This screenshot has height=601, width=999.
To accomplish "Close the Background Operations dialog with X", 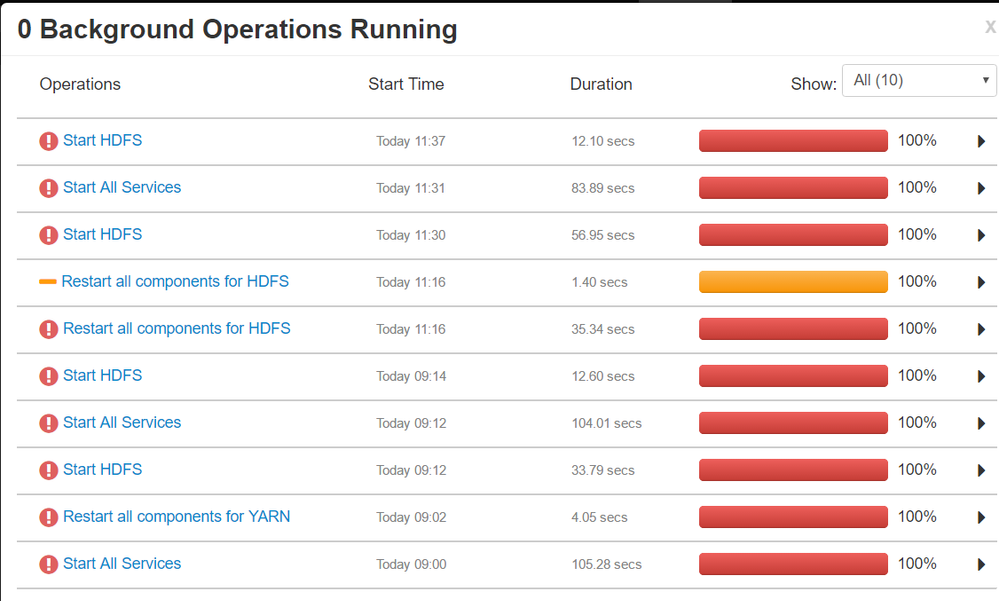I will [x=989, y=28].
